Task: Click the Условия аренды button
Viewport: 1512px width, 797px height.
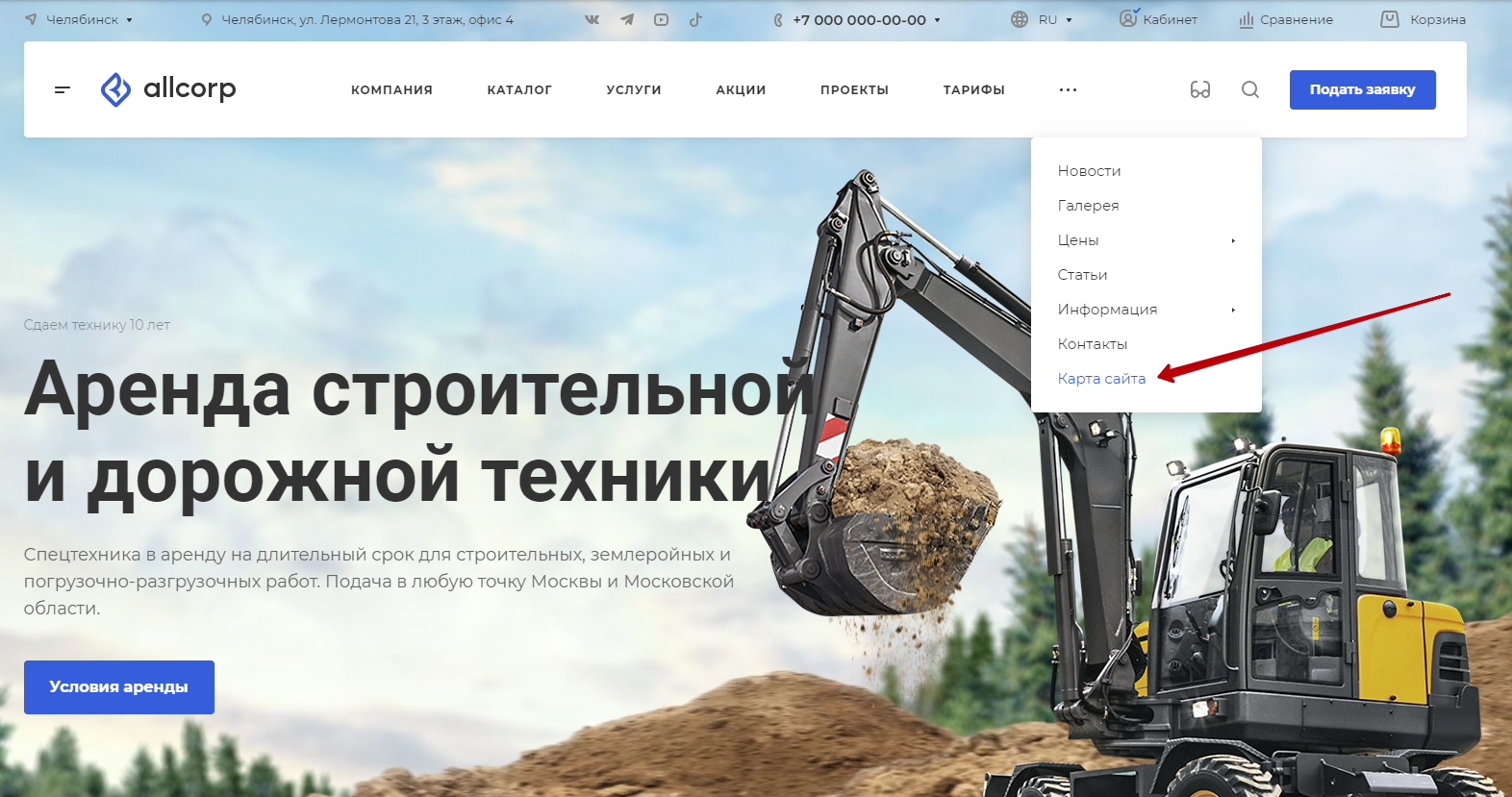Action: 119,687
